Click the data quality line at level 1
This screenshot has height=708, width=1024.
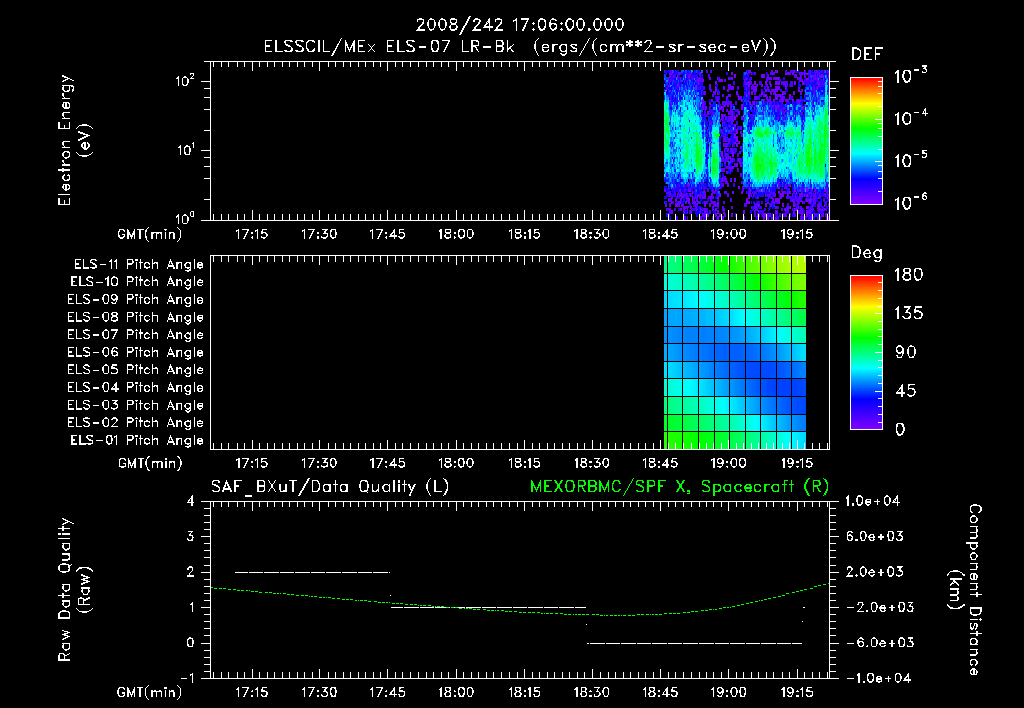pyautogui.click(x=488, y=607)
